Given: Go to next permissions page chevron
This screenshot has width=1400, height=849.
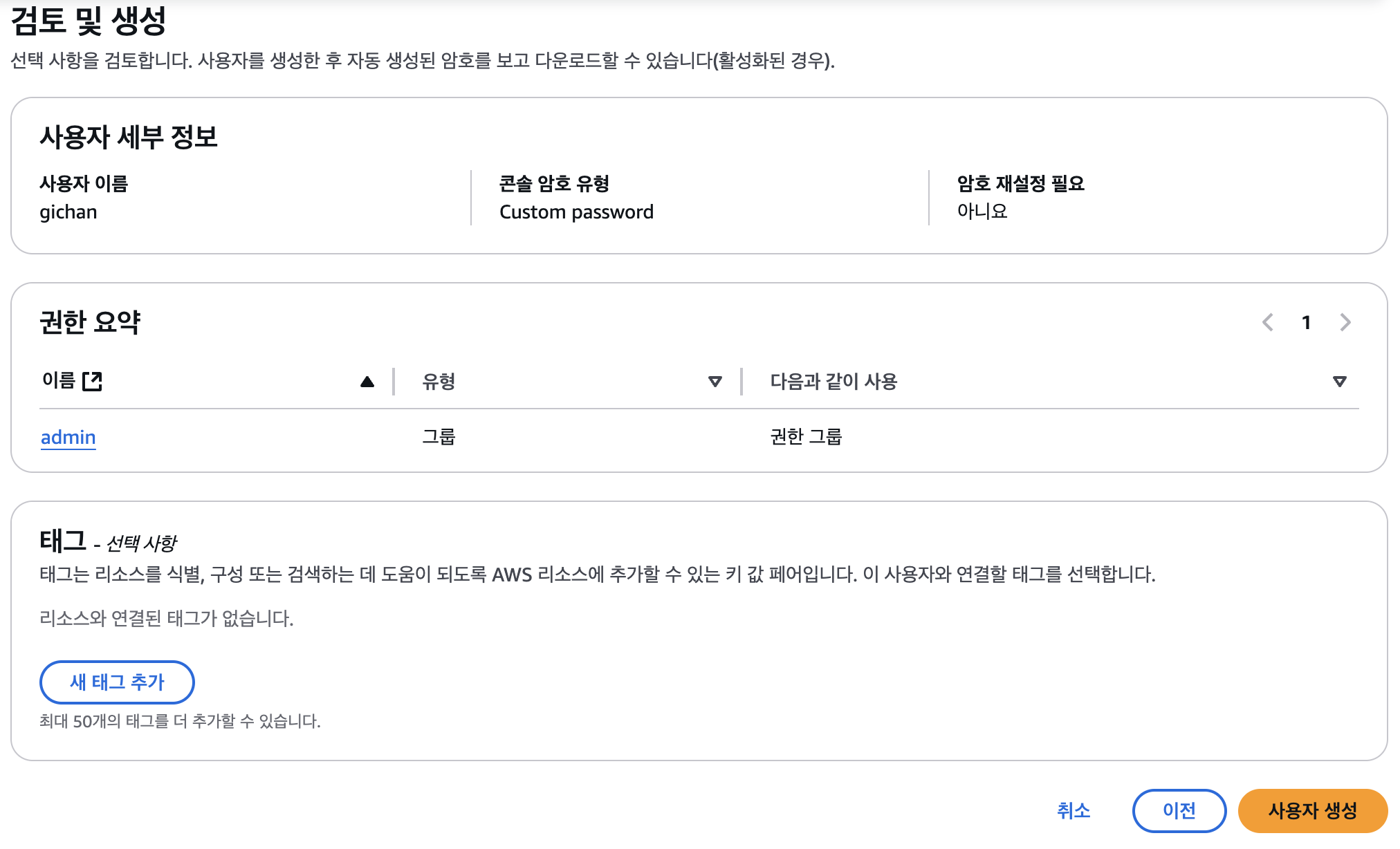Looking at the screenshot, I should 1345,322.
